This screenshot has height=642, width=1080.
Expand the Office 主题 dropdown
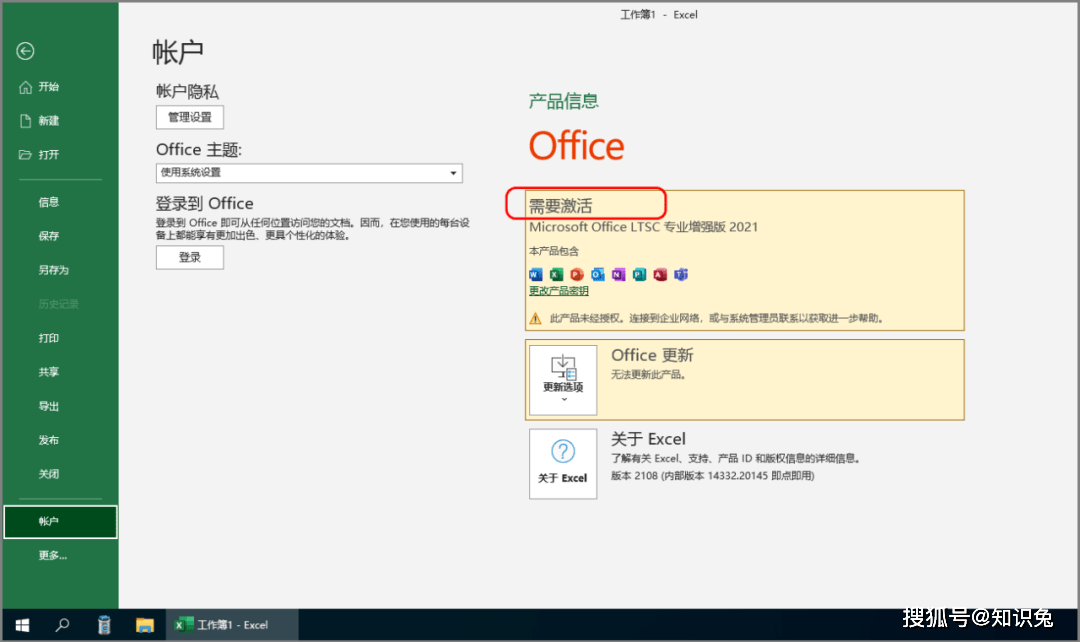[x=309, y=173]
